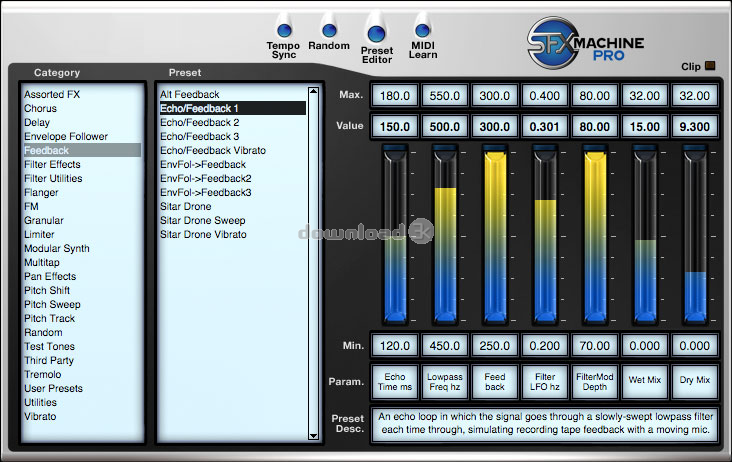Click the Dry Mix parameter label

click(695, 382)
